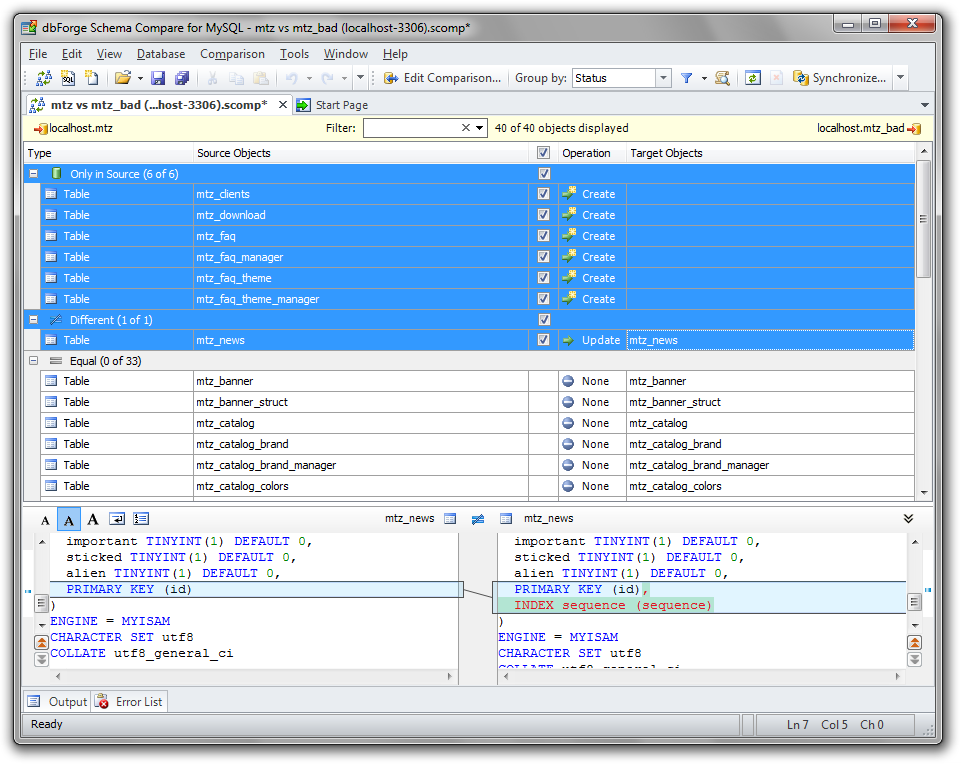This screenshot has height=764, width=962.
Task: Select the medium font size A icon
Action: click(x=69, y=520)
